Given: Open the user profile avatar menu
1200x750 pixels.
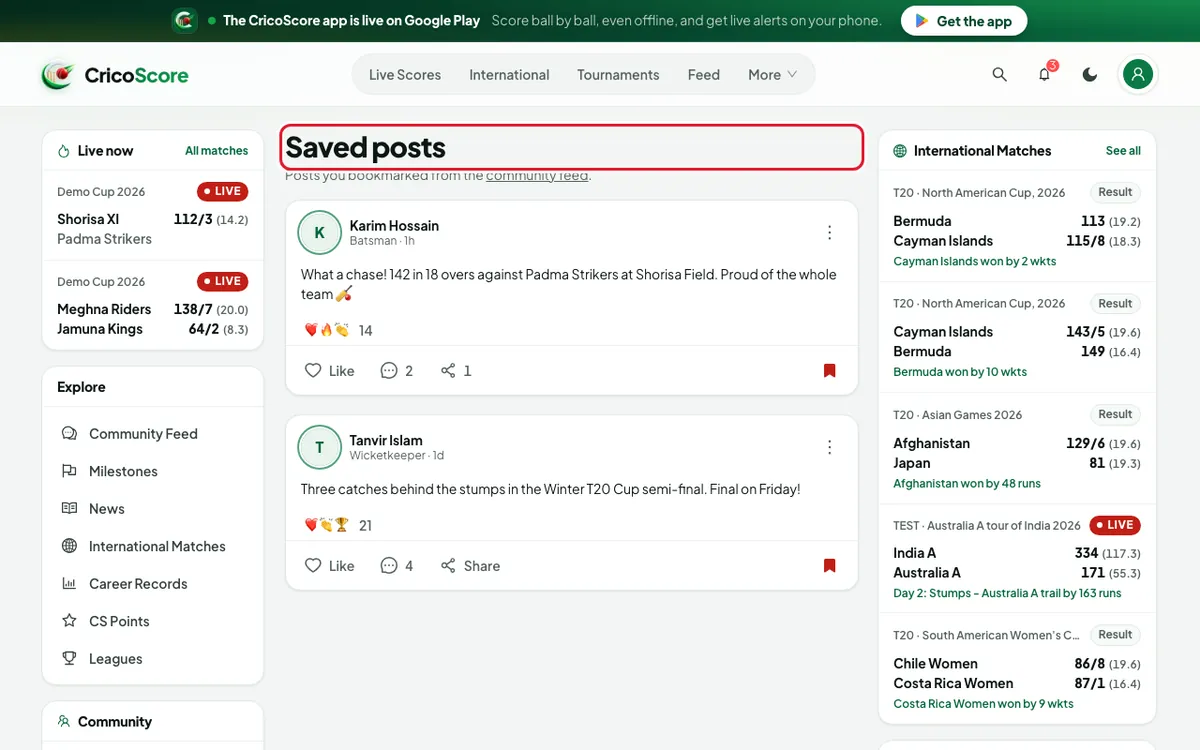Looking at the screenshot, I should pos(1138,74).
